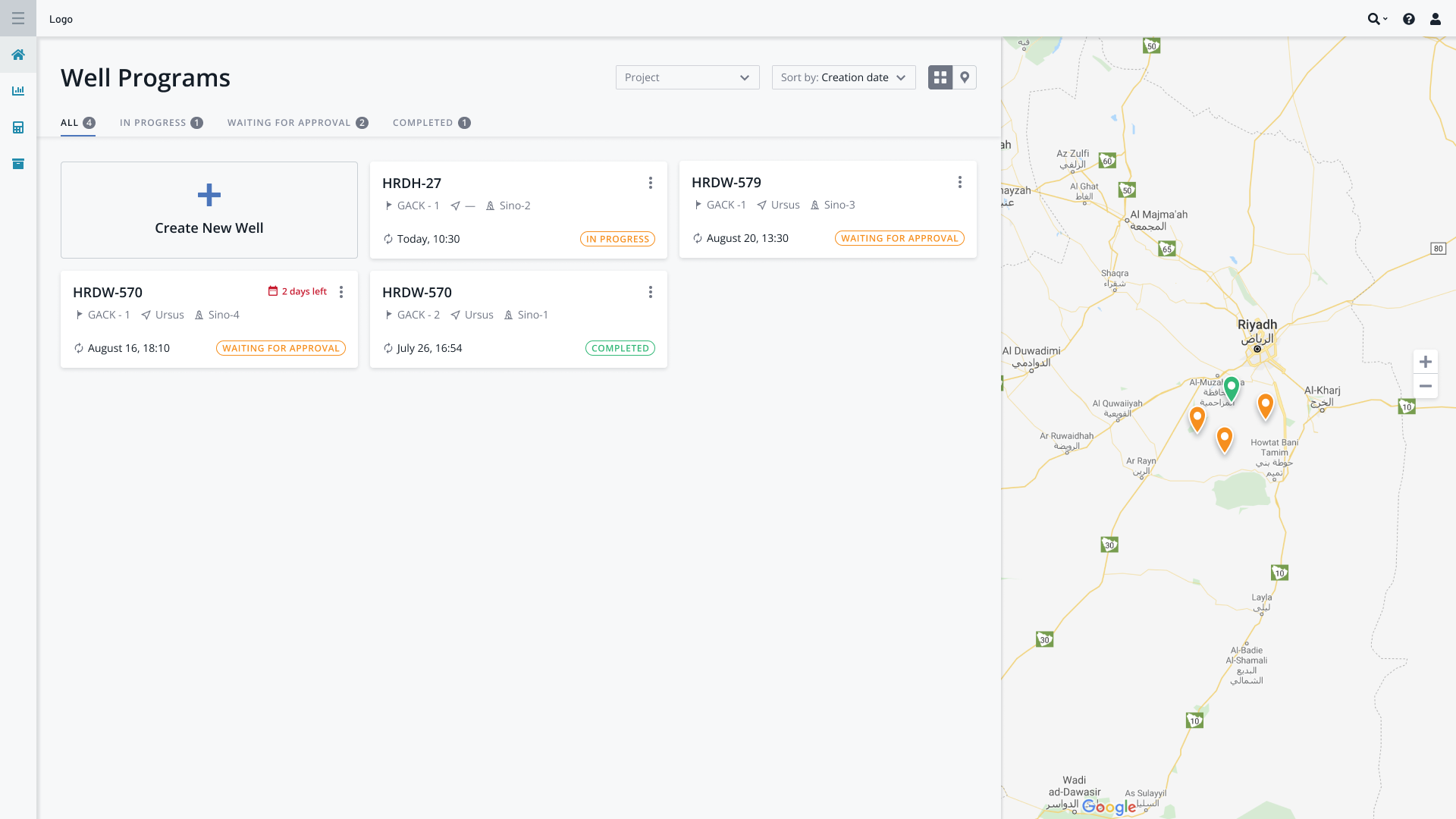Click the orange map pin nearest Al-Kharj
This screenshot has height=819, width=1456.
pos(1266,406)
